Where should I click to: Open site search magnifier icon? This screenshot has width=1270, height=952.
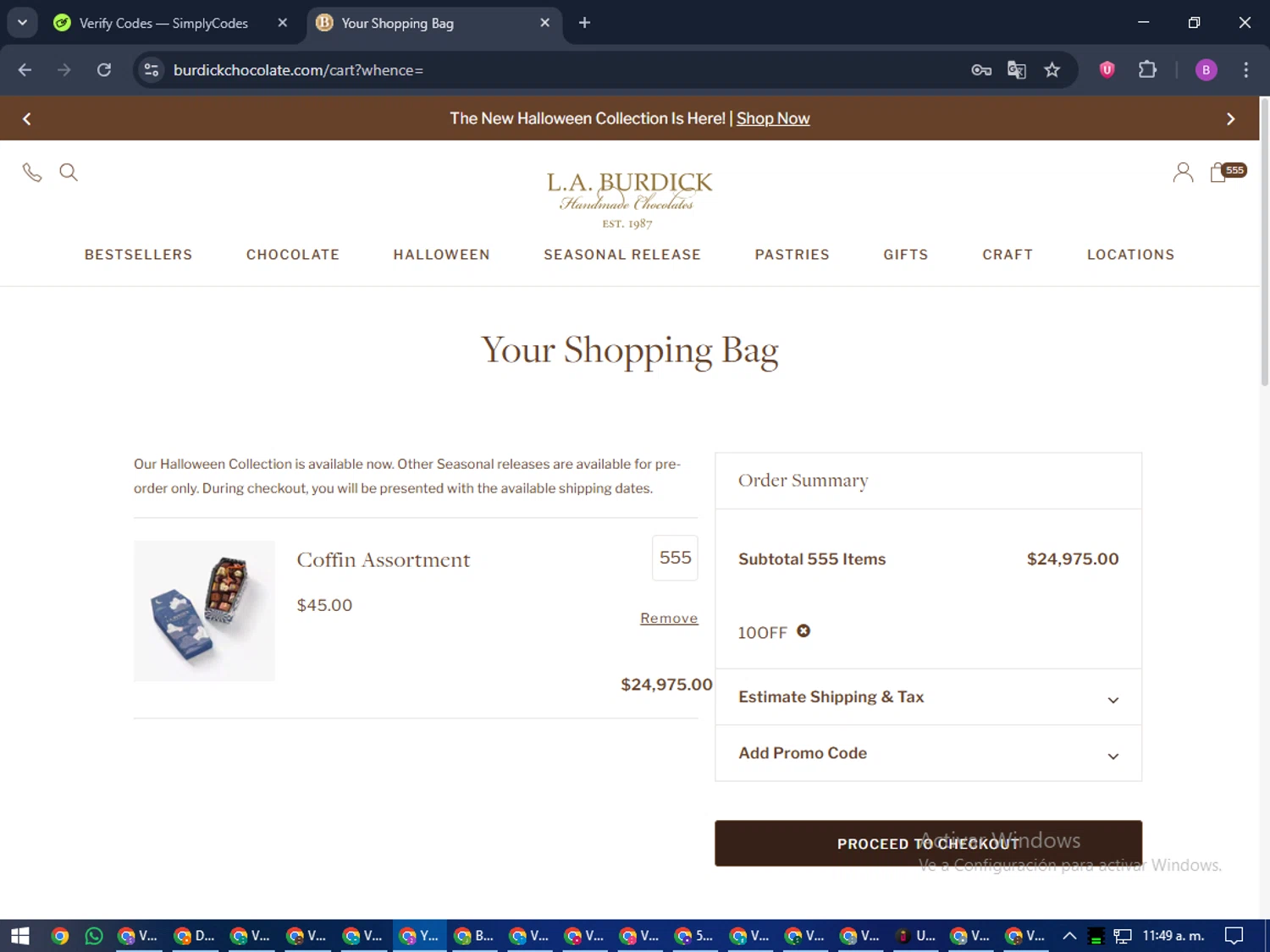[x=69, y=173]
